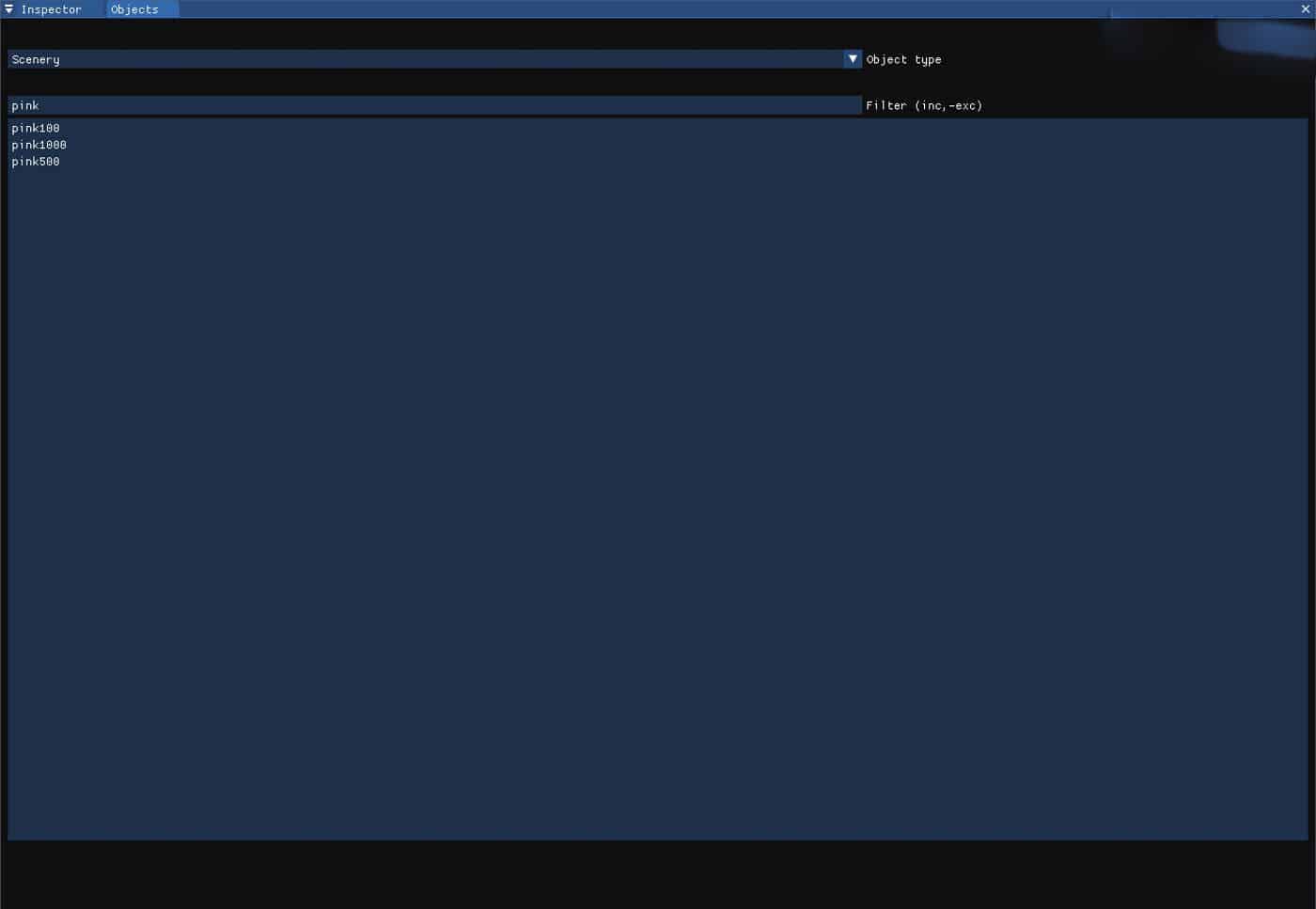Click the empty title bar area
Screen dimensions: 1316x909
click(x=658, y=9)
